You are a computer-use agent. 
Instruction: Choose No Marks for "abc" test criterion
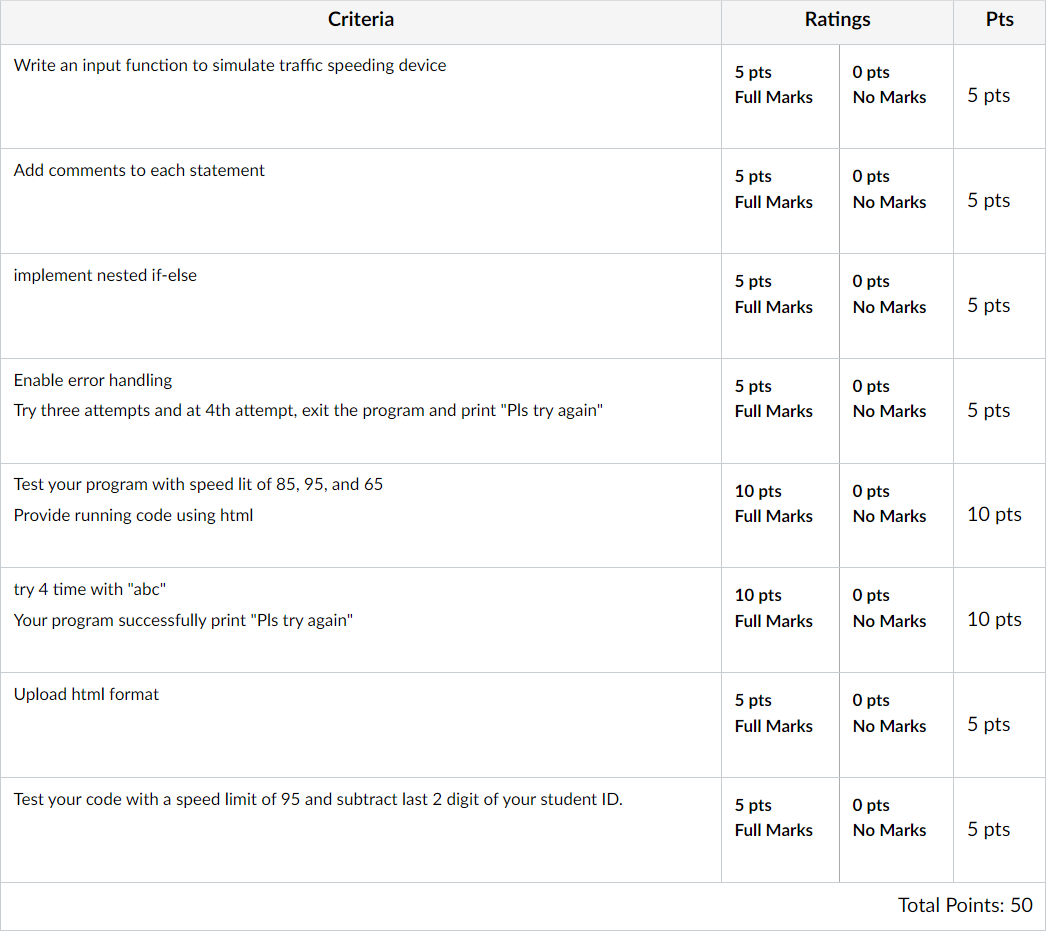(x=896, y=620)
